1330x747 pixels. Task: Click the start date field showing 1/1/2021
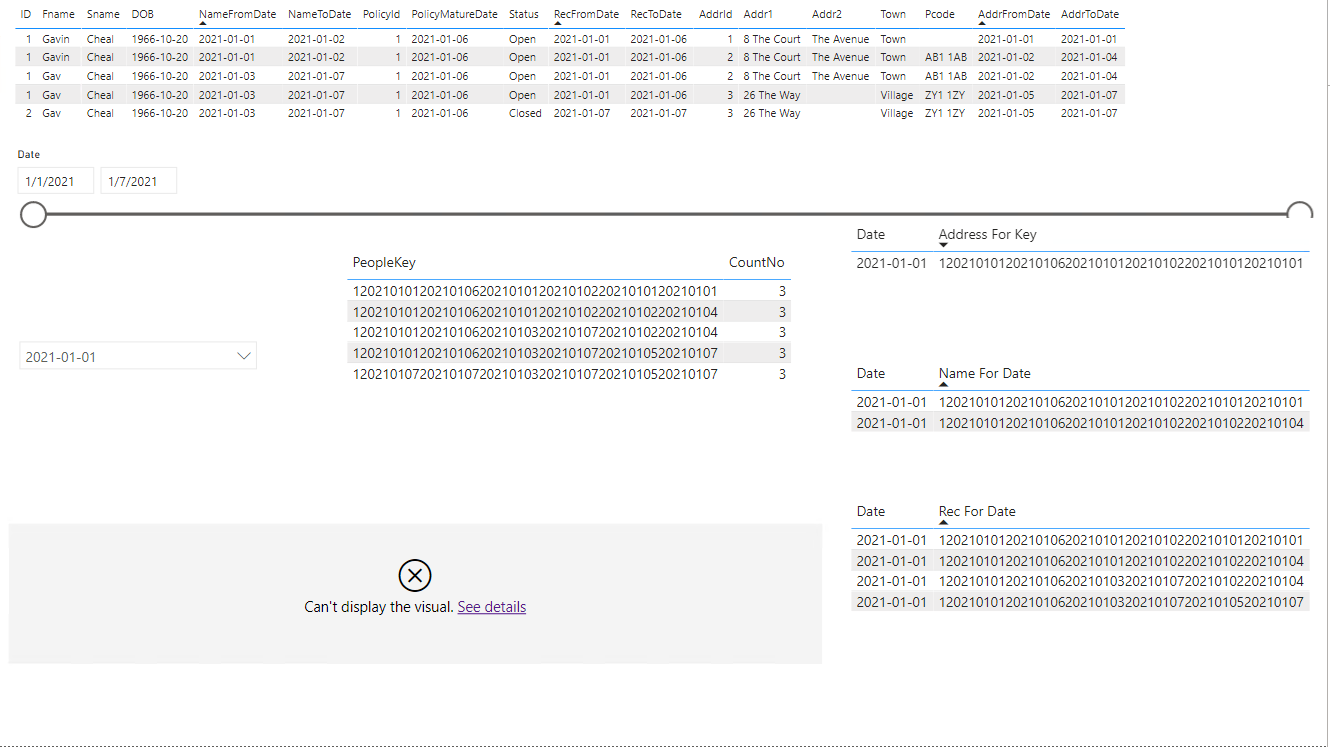(x=56, y=181)
